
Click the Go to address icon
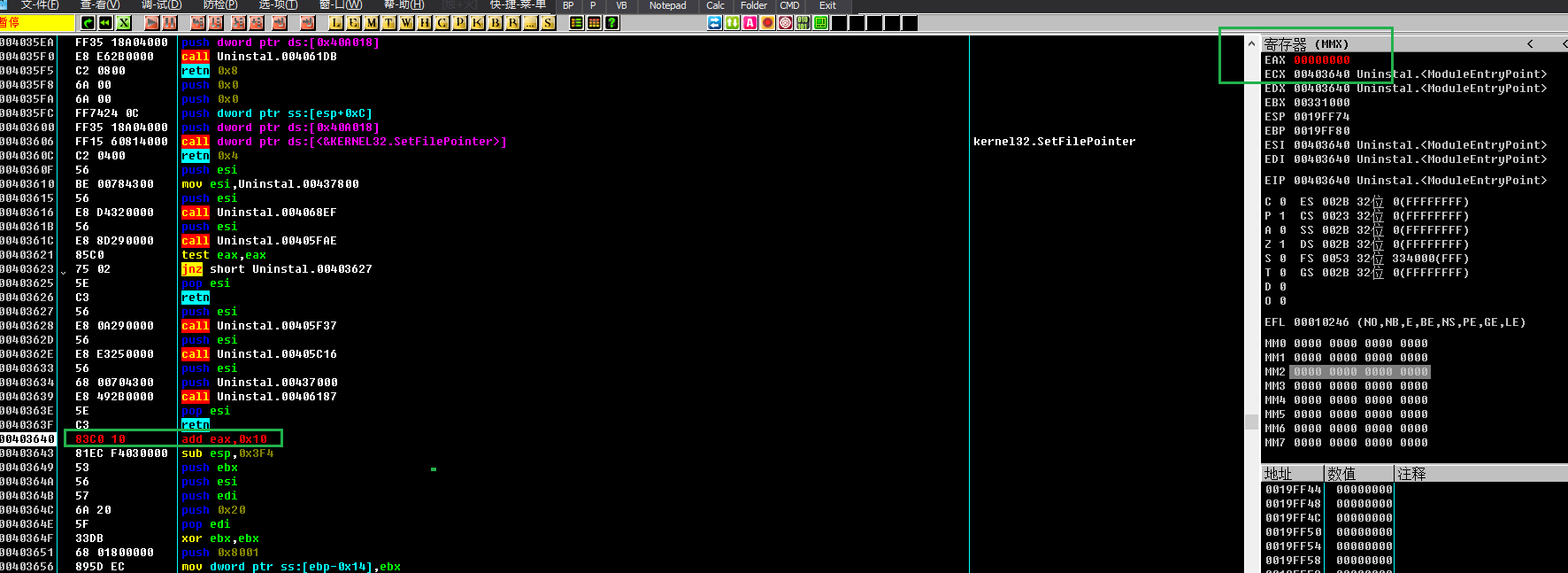[308, 23]
